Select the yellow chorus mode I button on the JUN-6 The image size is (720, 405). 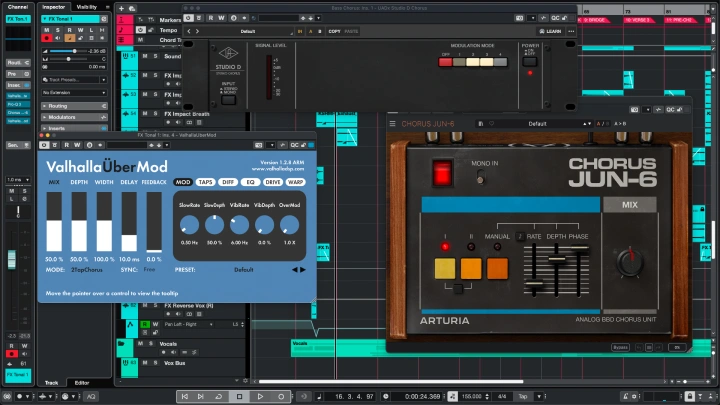tap(445, 269)
